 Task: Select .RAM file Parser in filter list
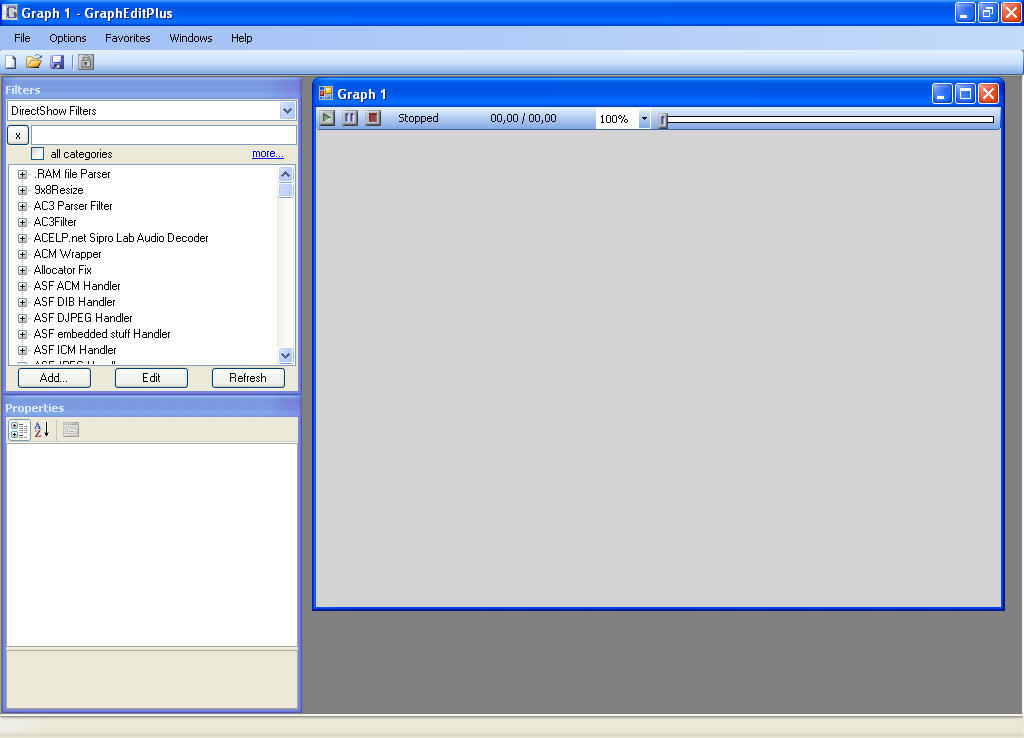72,174
